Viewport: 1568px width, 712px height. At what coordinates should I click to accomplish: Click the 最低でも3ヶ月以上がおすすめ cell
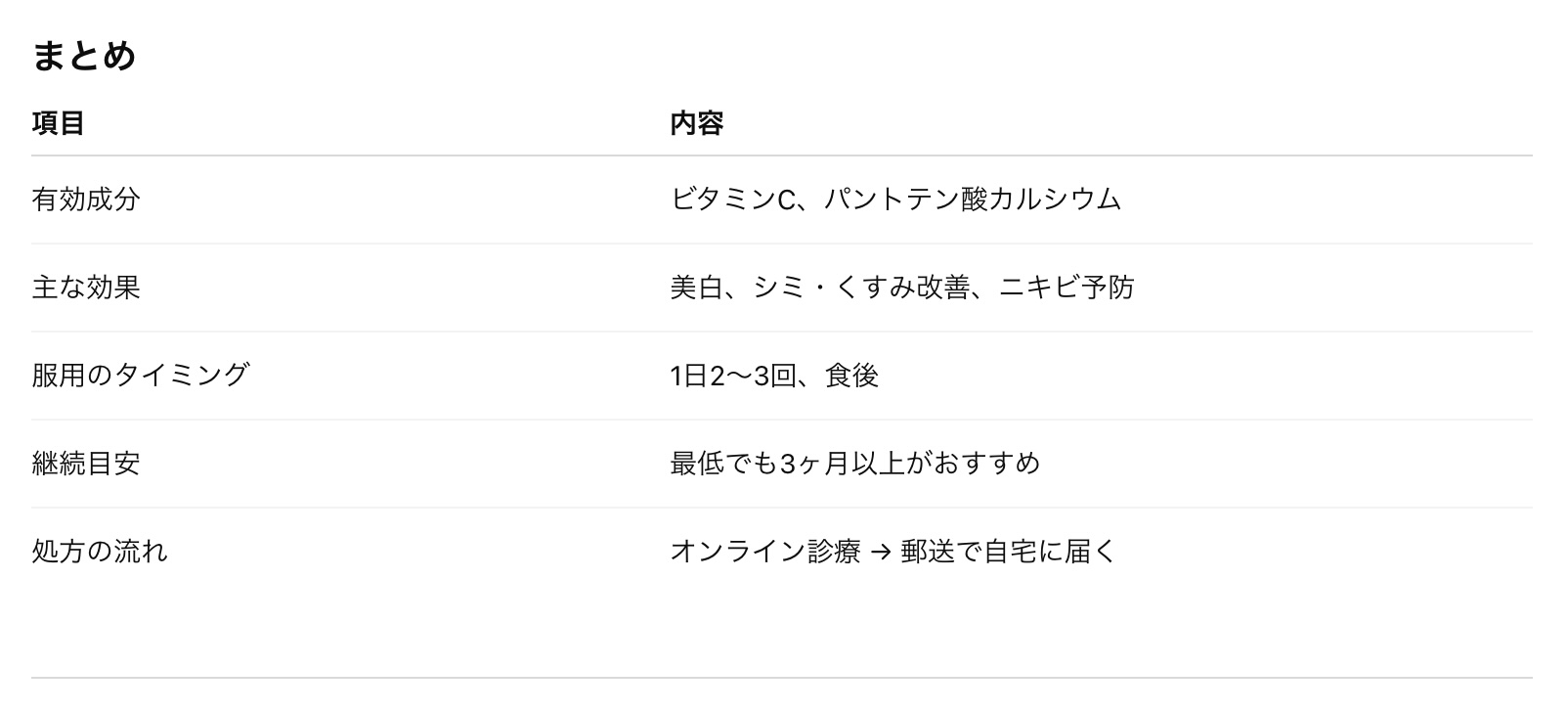click(855, 464)
